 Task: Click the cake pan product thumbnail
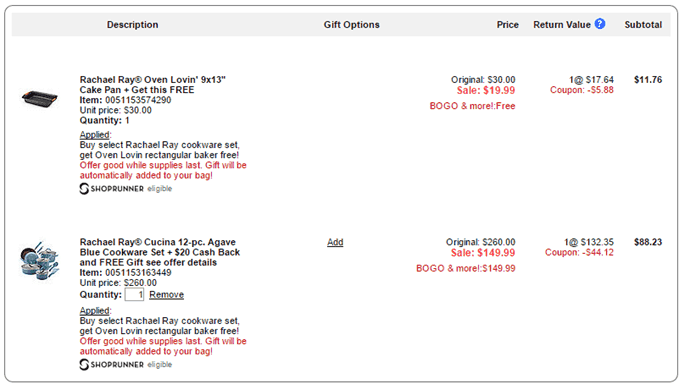[39, 98]
